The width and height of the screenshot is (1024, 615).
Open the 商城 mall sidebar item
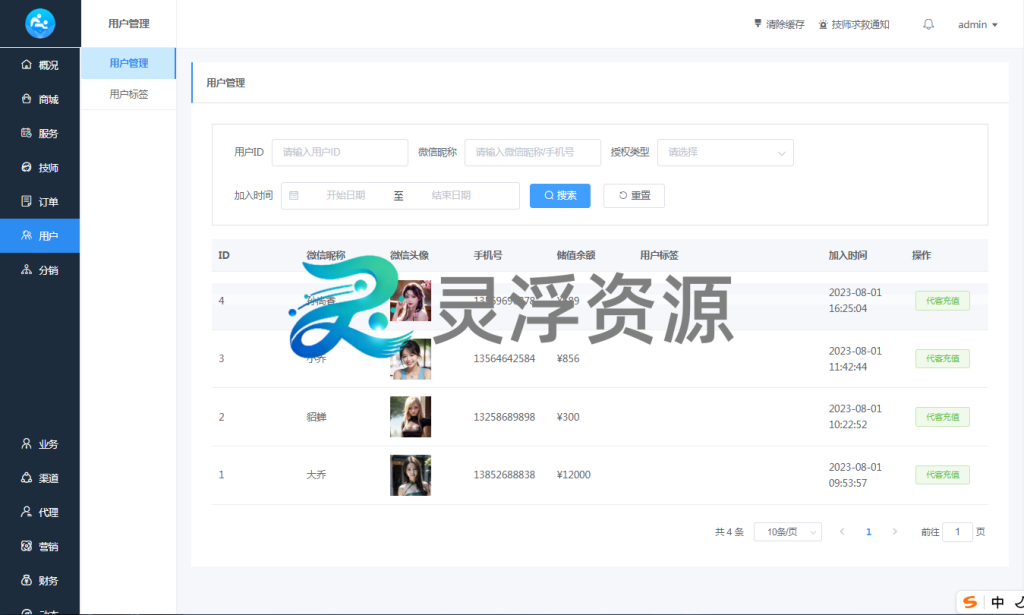pos(40,99)
